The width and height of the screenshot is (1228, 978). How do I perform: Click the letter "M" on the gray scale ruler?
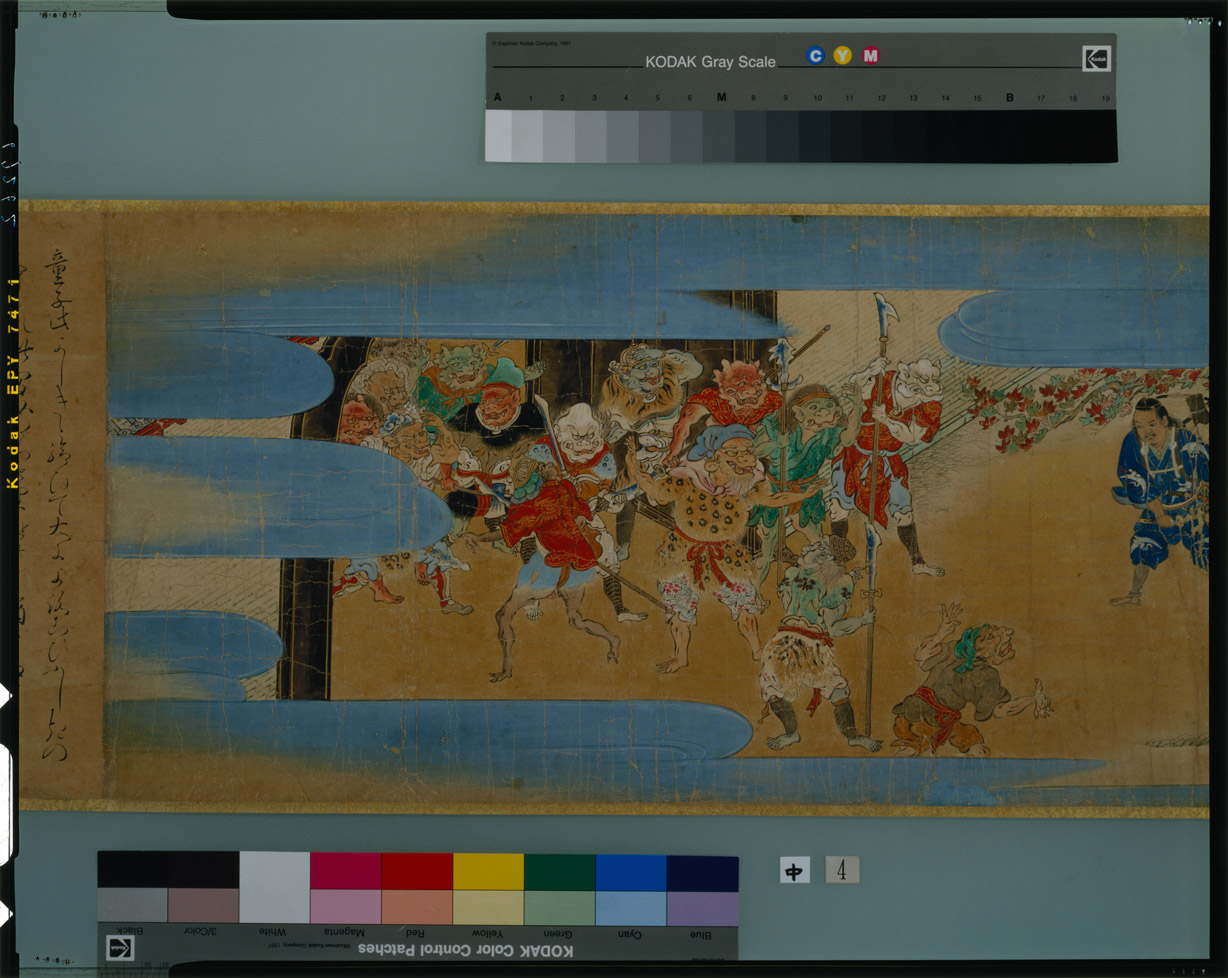(721, 98)
